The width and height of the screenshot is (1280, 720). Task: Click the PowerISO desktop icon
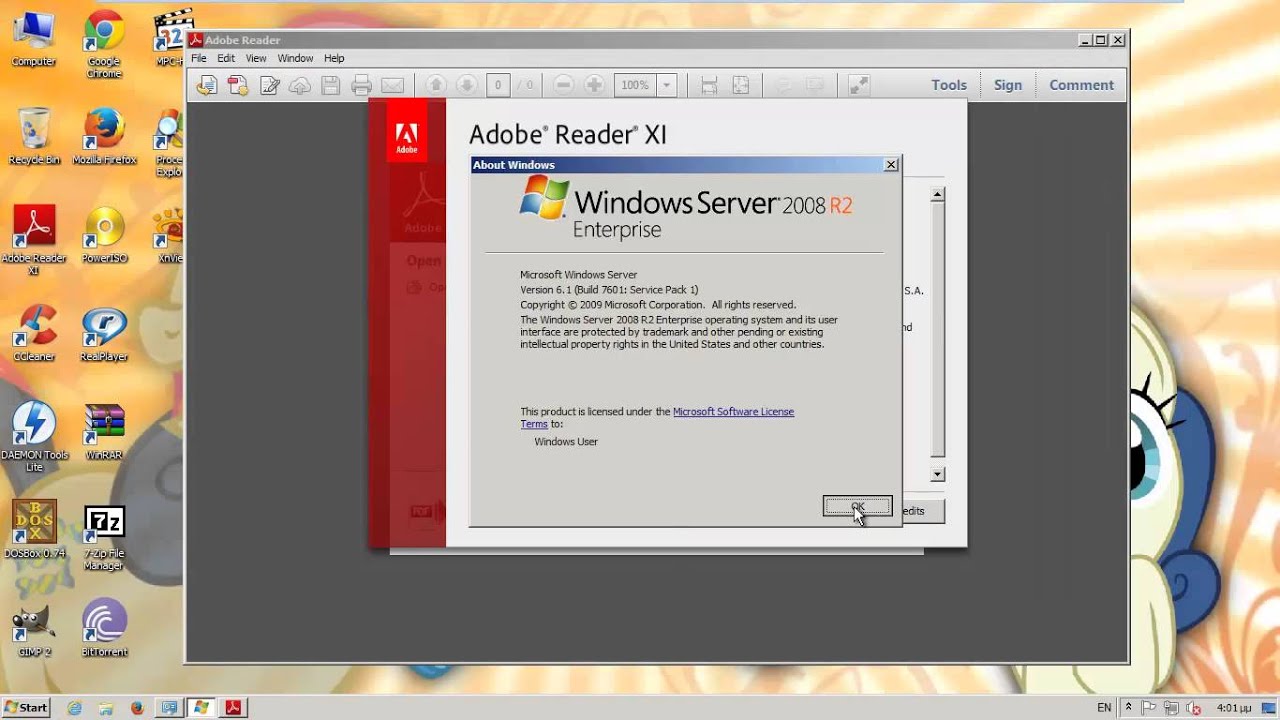click(104, 236)
